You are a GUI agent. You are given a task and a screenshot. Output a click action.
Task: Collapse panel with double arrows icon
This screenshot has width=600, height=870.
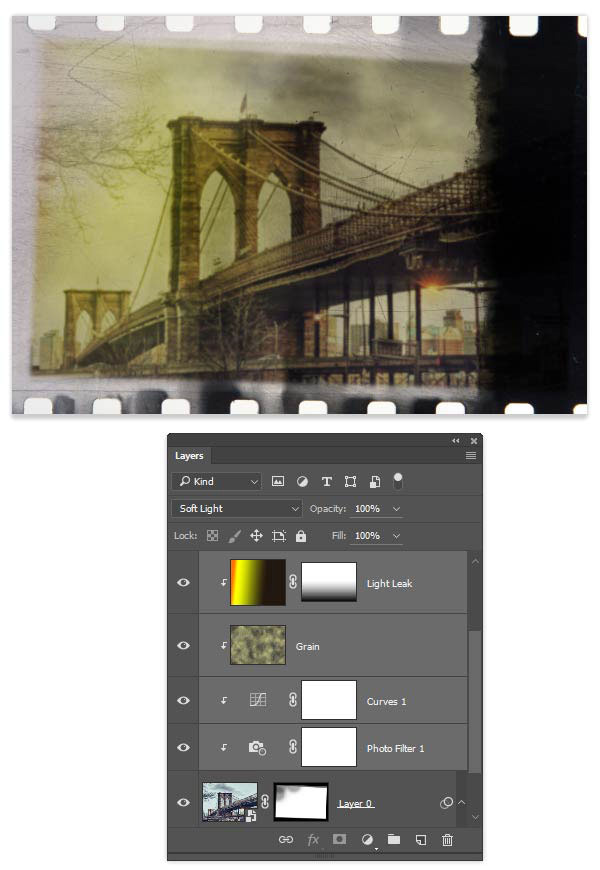456,441
